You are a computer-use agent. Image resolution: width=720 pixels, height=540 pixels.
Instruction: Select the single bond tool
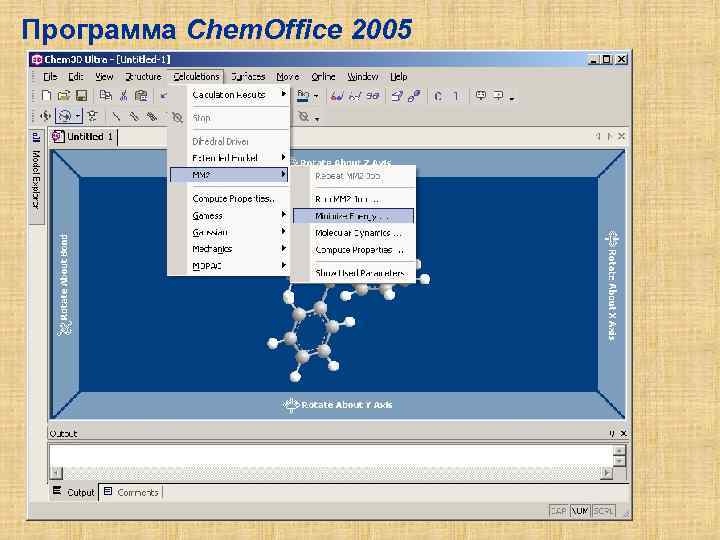116,116
